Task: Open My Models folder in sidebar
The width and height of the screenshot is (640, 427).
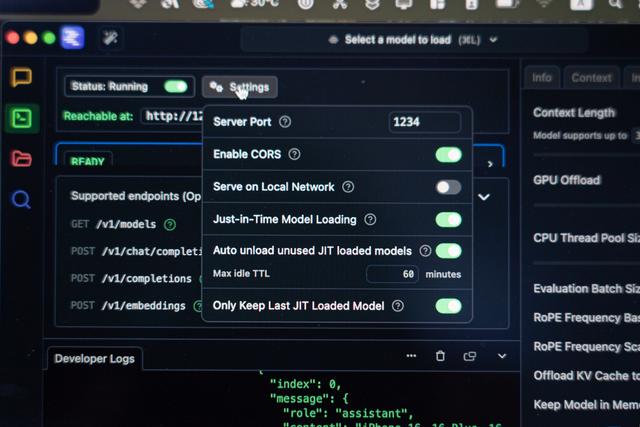Action: coord(20,158)
